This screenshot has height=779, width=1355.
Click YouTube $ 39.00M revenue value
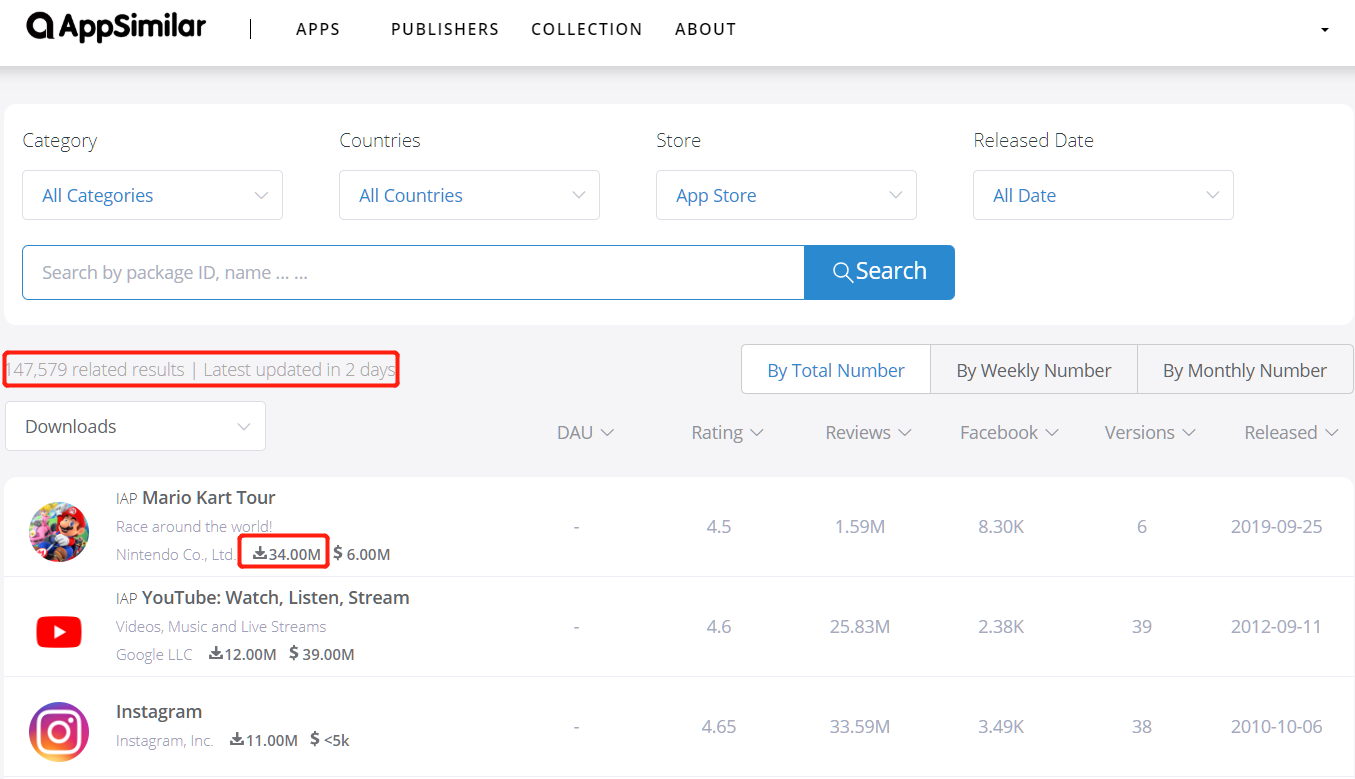pyautogui.click(x=322, y=654)
